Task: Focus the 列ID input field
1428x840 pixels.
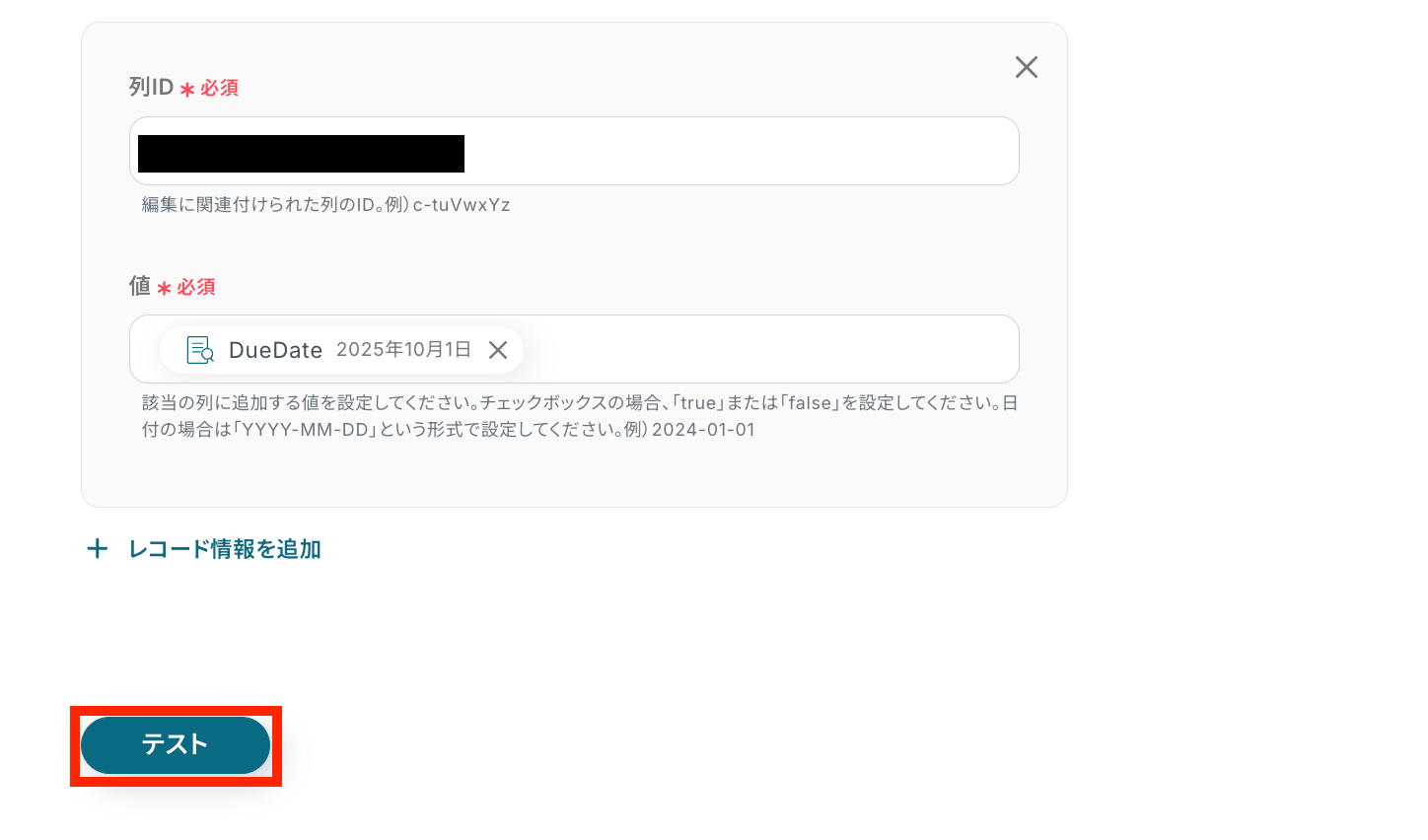Action: click(x=574, y=151)
